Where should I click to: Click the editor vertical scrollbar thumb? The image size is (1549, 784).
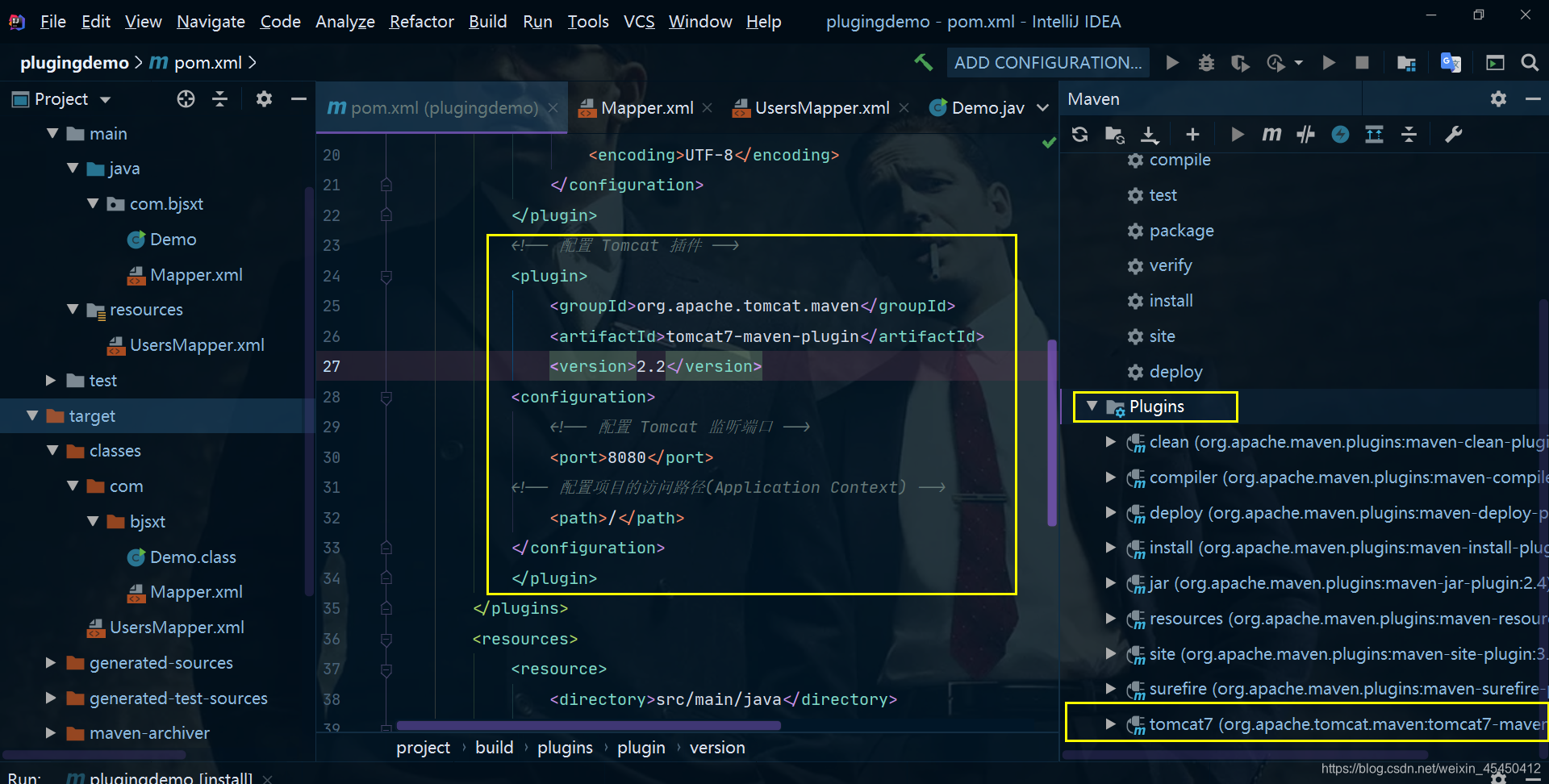tap(1052, 433)
